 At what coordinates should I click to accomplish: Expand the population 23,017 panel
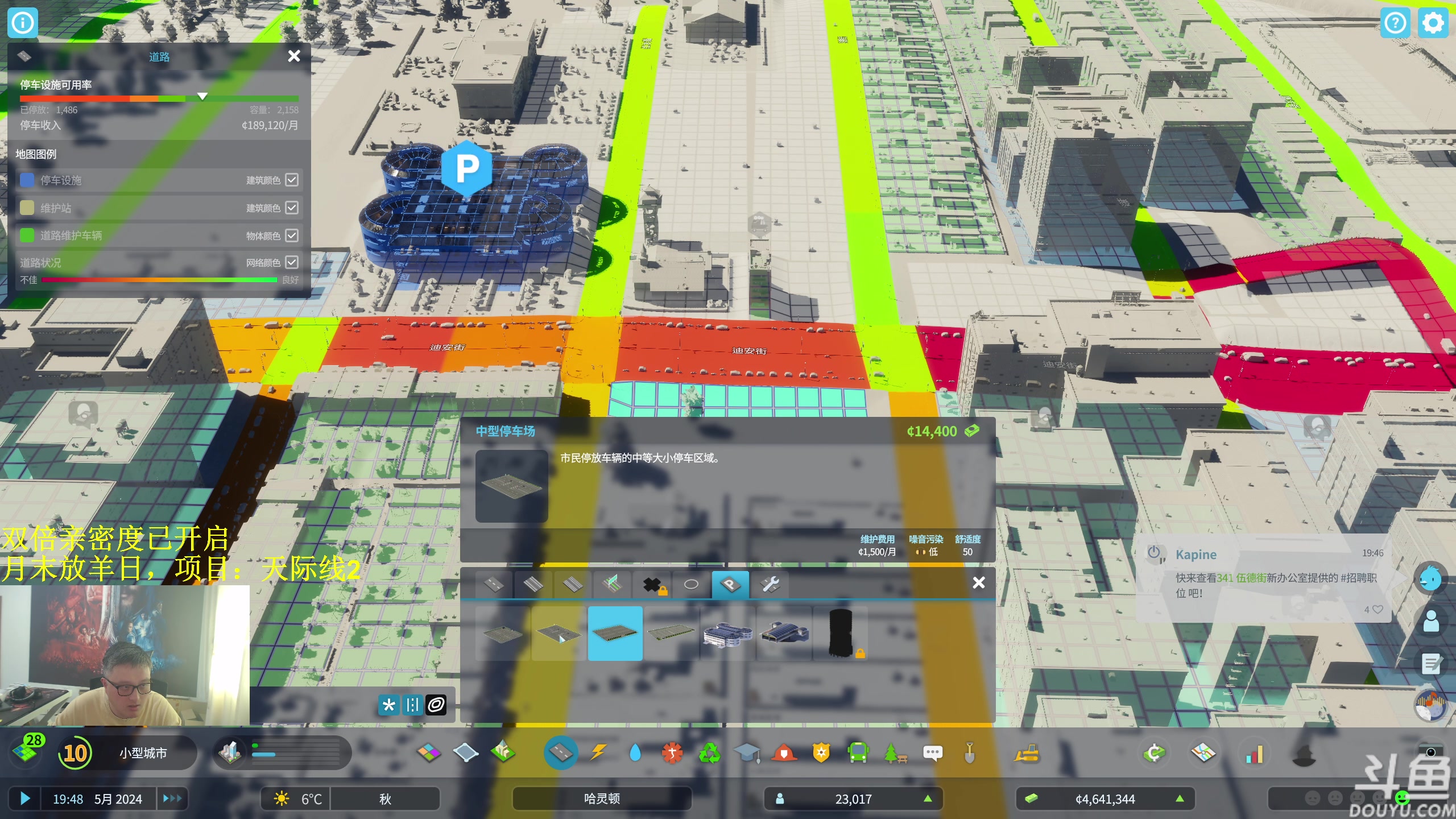point(853,799)
